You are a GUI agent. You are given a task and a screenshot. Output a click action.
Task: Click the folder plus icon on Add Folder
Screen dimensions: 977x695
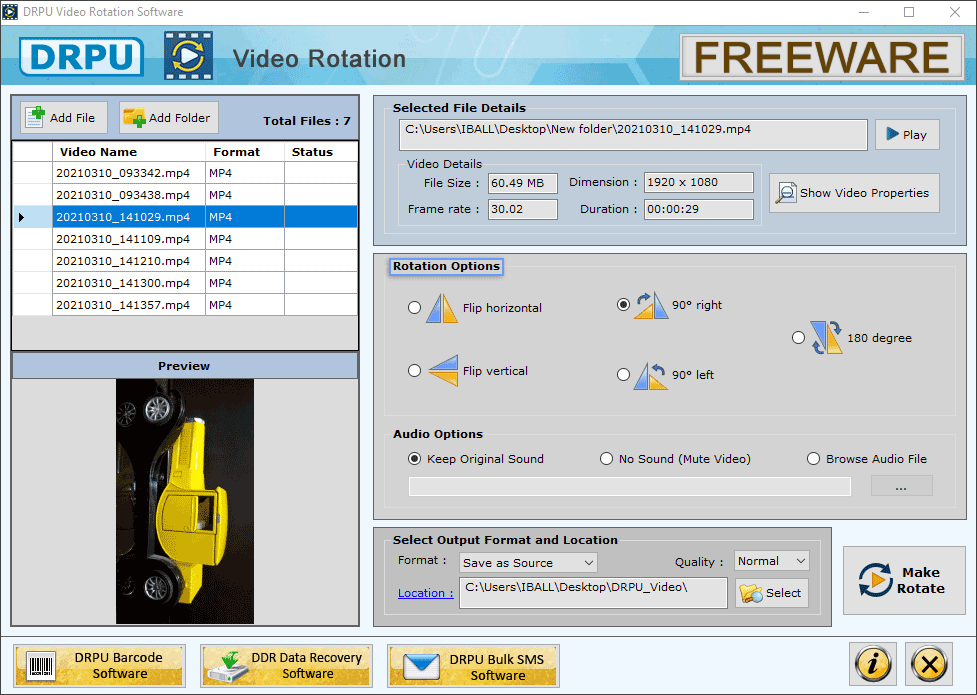click(134, 117)
